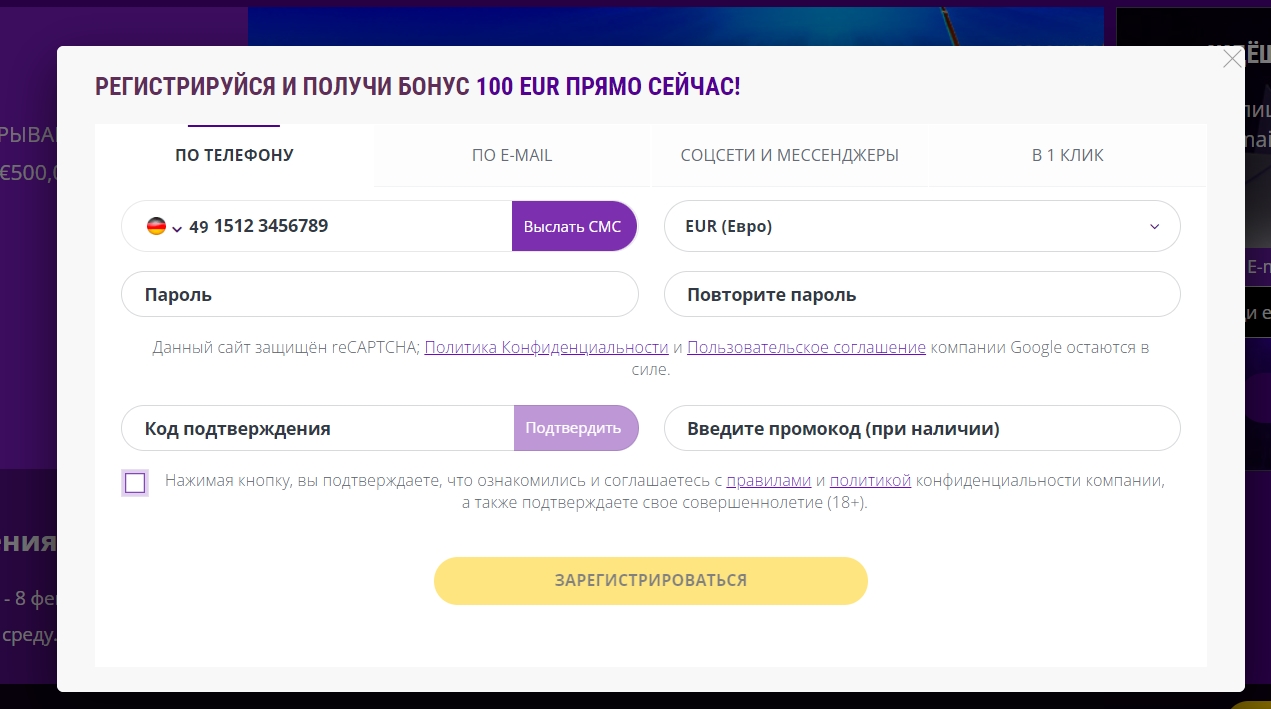Close the registration dialog with the X
Viewport: 1271px width, 709px height.
[x=1232, y=59]
